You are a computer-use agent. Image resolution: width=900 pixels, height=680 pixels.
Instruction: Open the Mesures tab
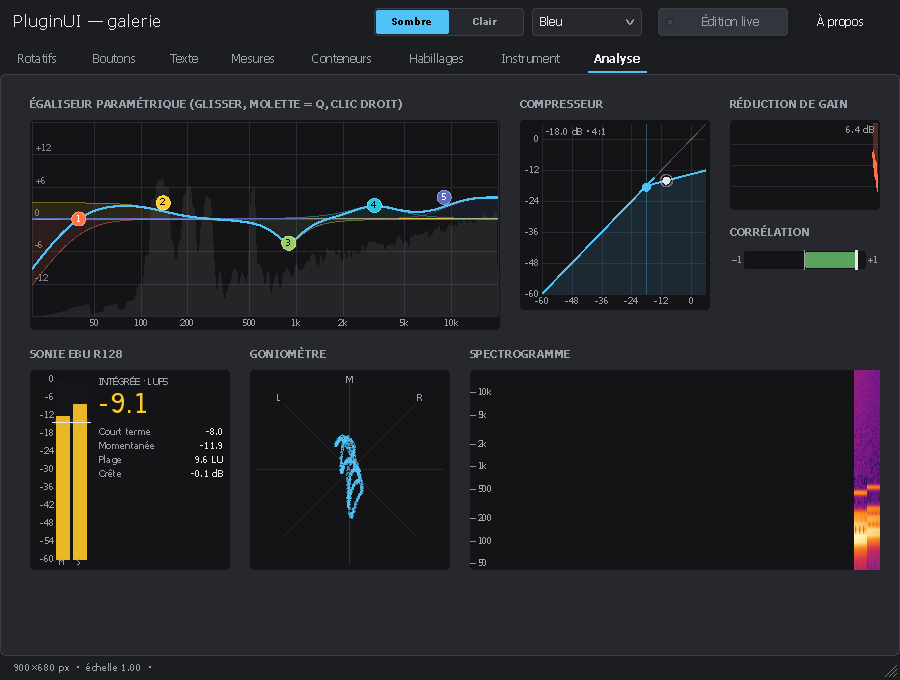coord(253,59)
